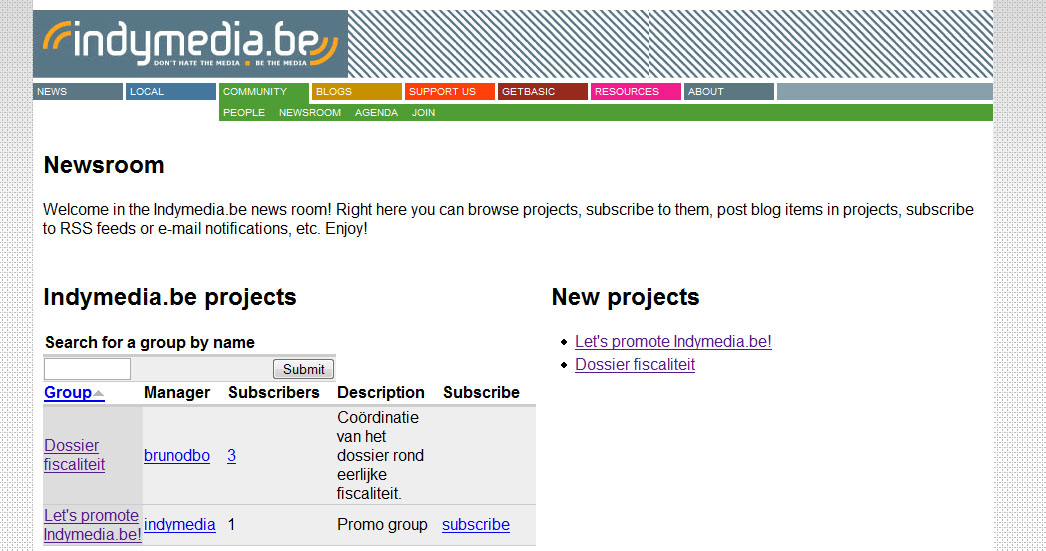The height and width of the screenshot is (551, 1046).
Task: Open manager indymedia profile
Action: (179, 525)
